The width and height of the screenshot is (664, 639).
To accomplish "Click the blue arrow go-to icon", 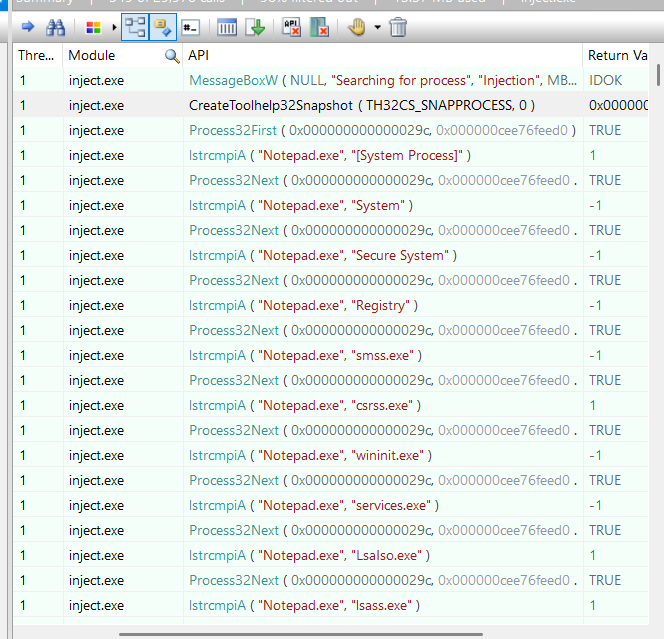I will click(26, 27).
